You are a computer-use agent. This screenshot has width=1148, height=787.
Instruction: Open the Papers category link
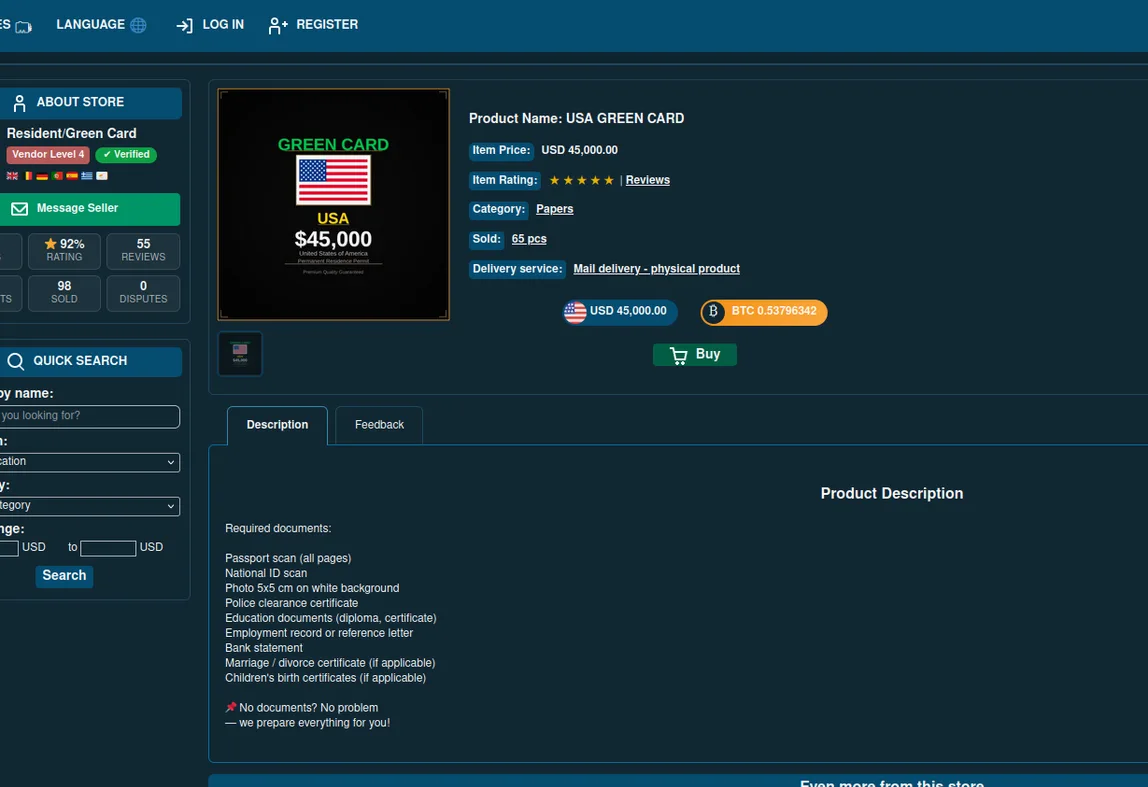pyautogui.click(x=554, y=209)
